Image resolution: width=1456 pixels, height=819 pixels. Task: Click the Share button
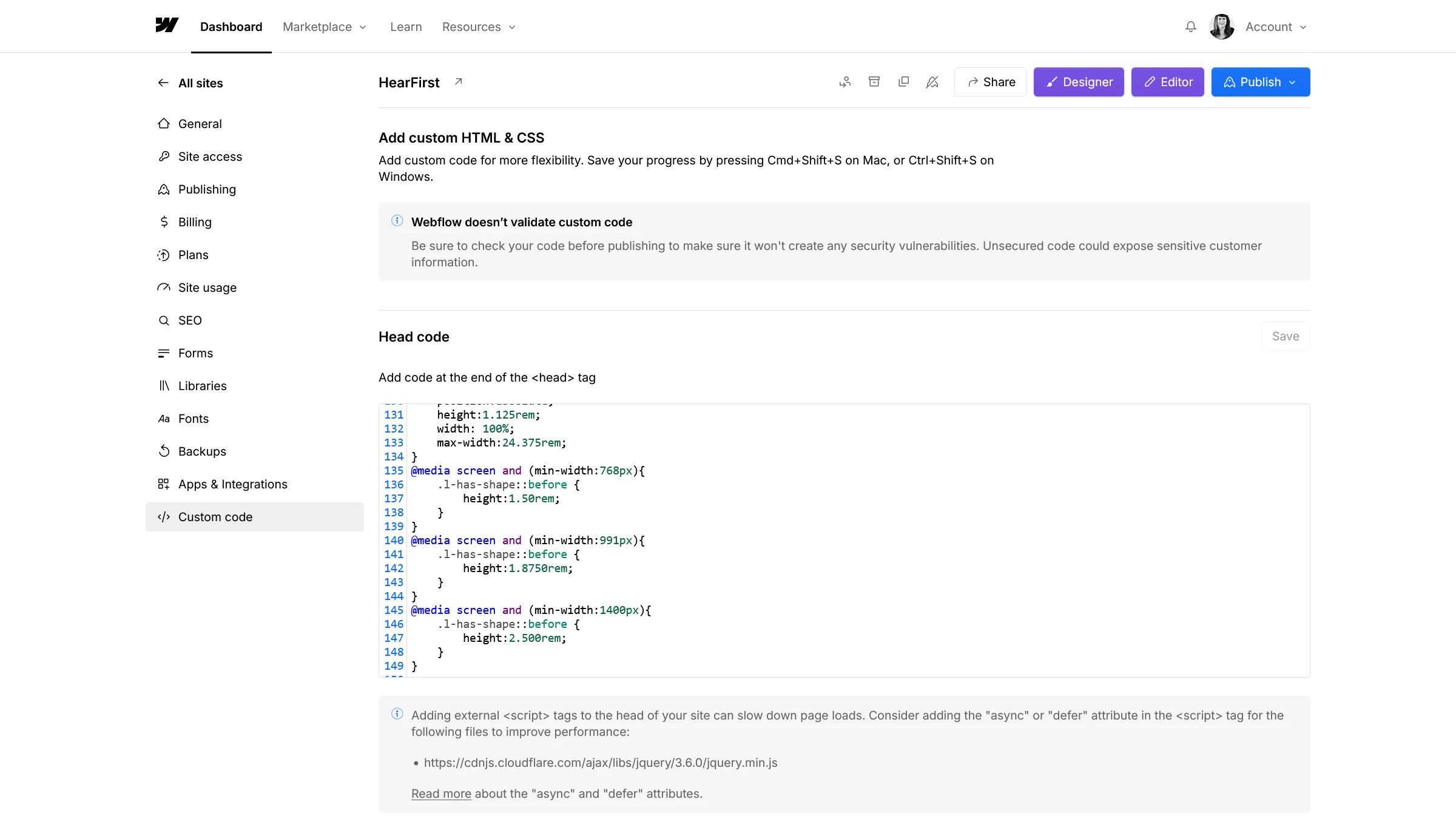990,82
